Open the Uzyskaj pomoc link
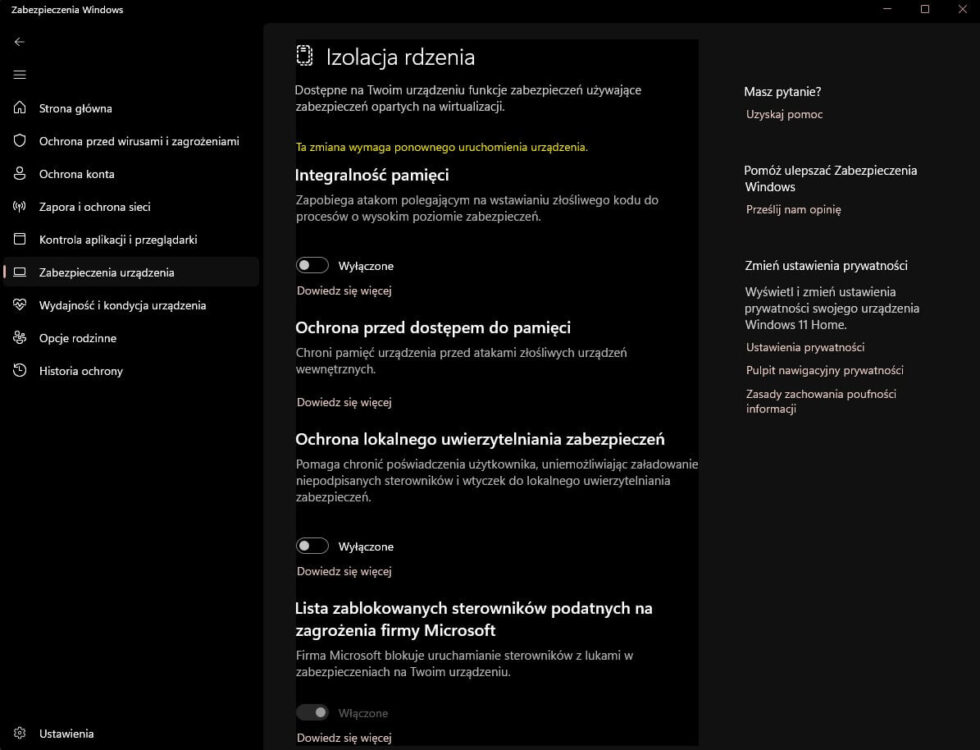 pos(784,114)
